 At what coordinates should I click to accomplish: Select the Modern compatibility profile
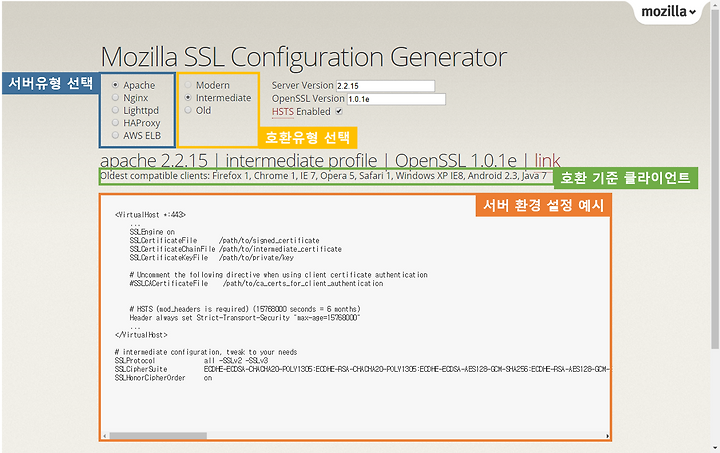tap(188, 85)
